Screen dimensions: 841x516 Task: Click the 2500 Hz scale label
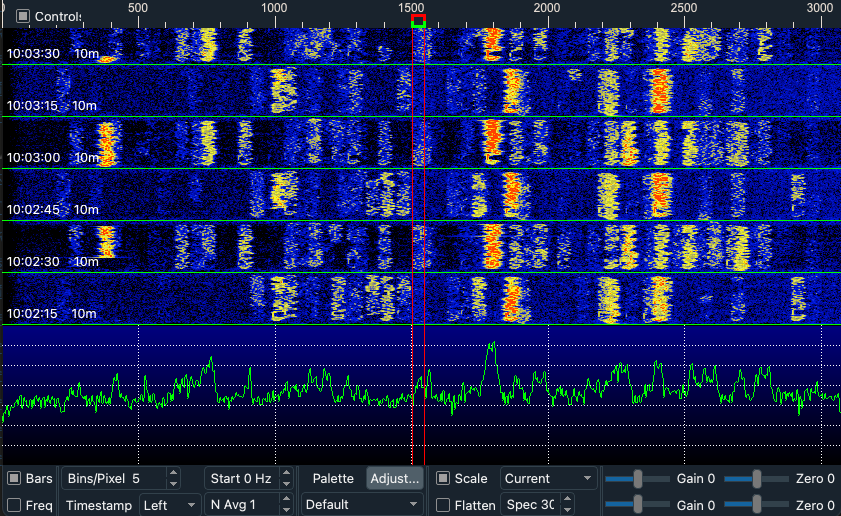[684, 8]
